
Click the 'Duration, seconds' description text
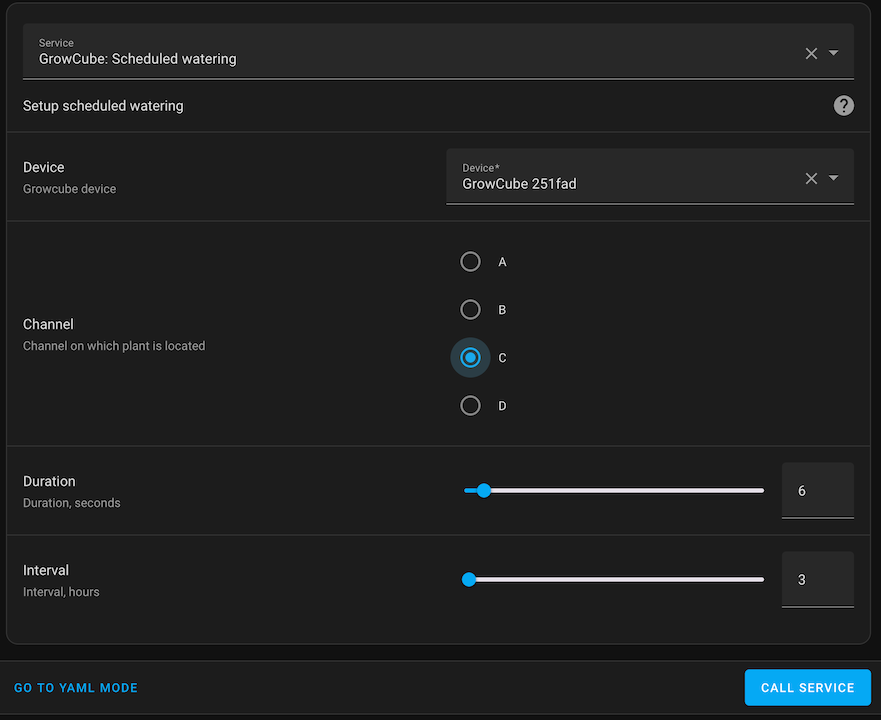pos(71,503)
